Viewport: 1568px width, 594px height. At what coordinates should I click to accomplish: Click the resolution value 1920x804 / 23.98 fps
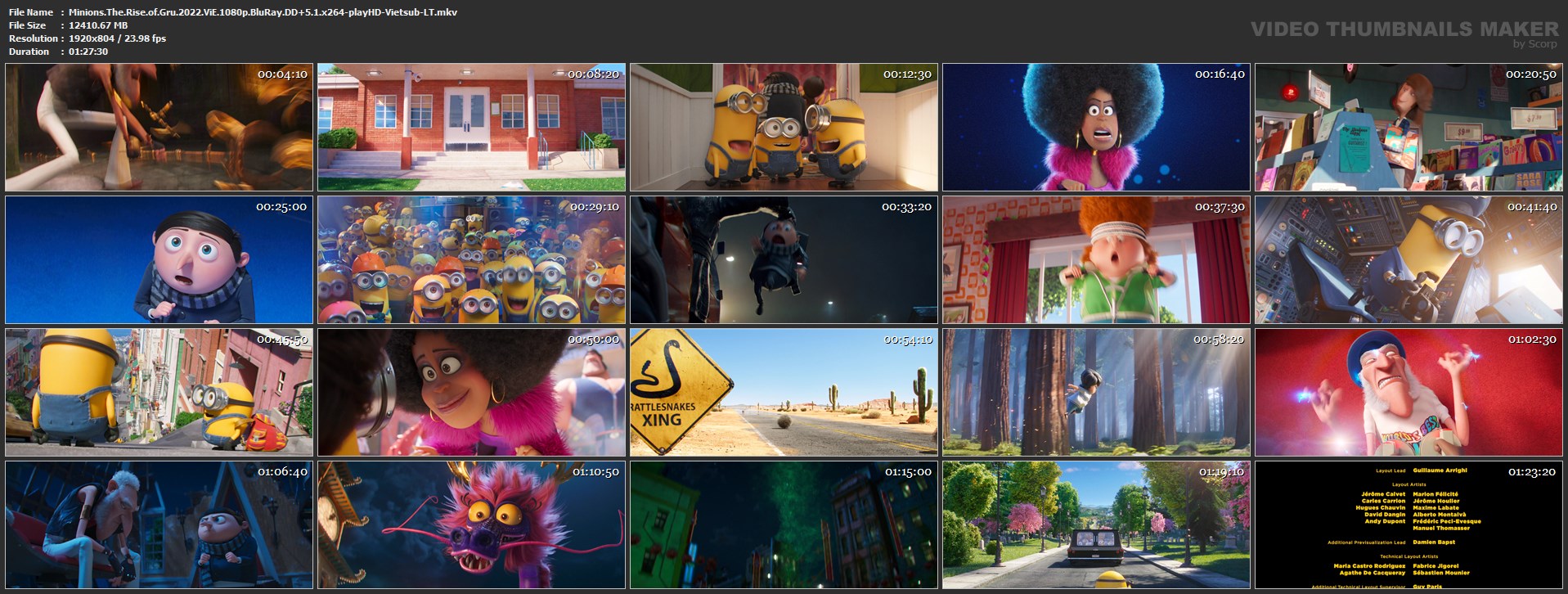(x=117, y=38)
